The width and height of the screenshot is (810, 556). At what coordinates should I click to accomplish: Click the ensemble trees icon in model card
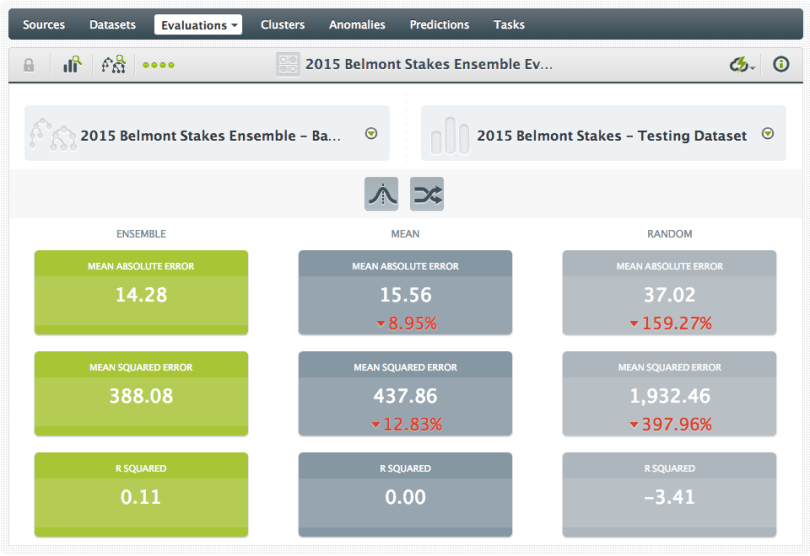[52, 134]
